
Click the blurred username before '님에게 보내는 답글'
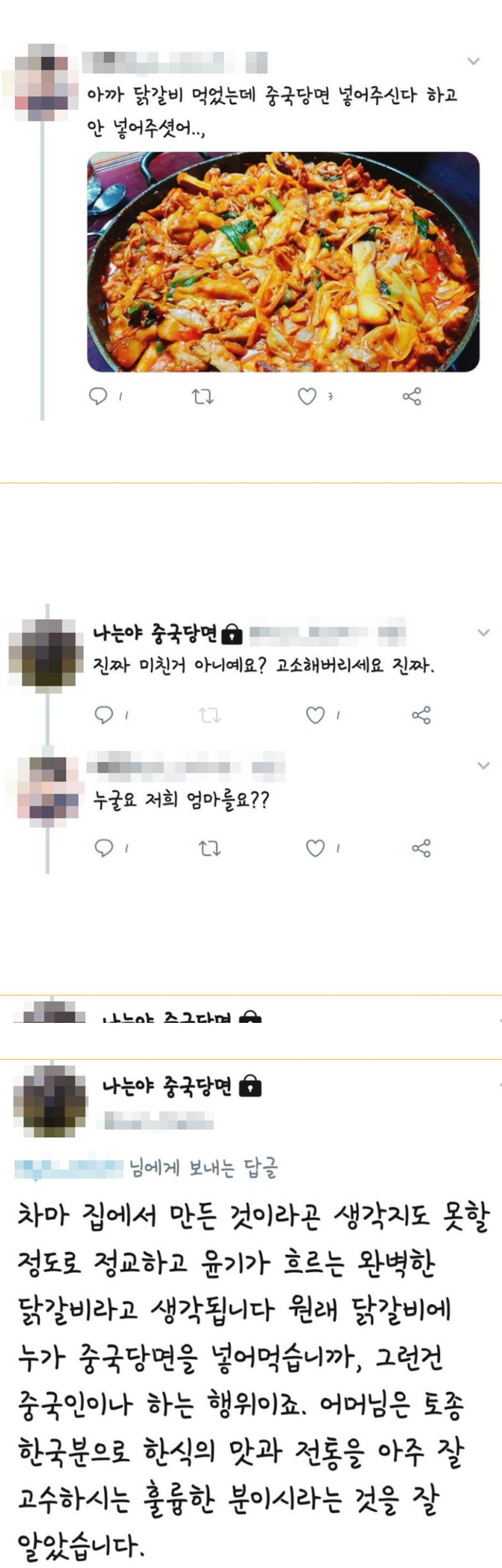[68, 1167]
